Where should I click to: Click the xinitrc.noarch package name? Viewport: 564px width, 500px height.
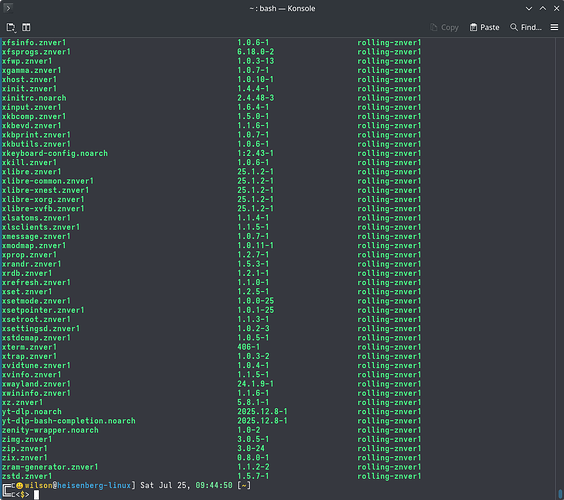(34, 98)
